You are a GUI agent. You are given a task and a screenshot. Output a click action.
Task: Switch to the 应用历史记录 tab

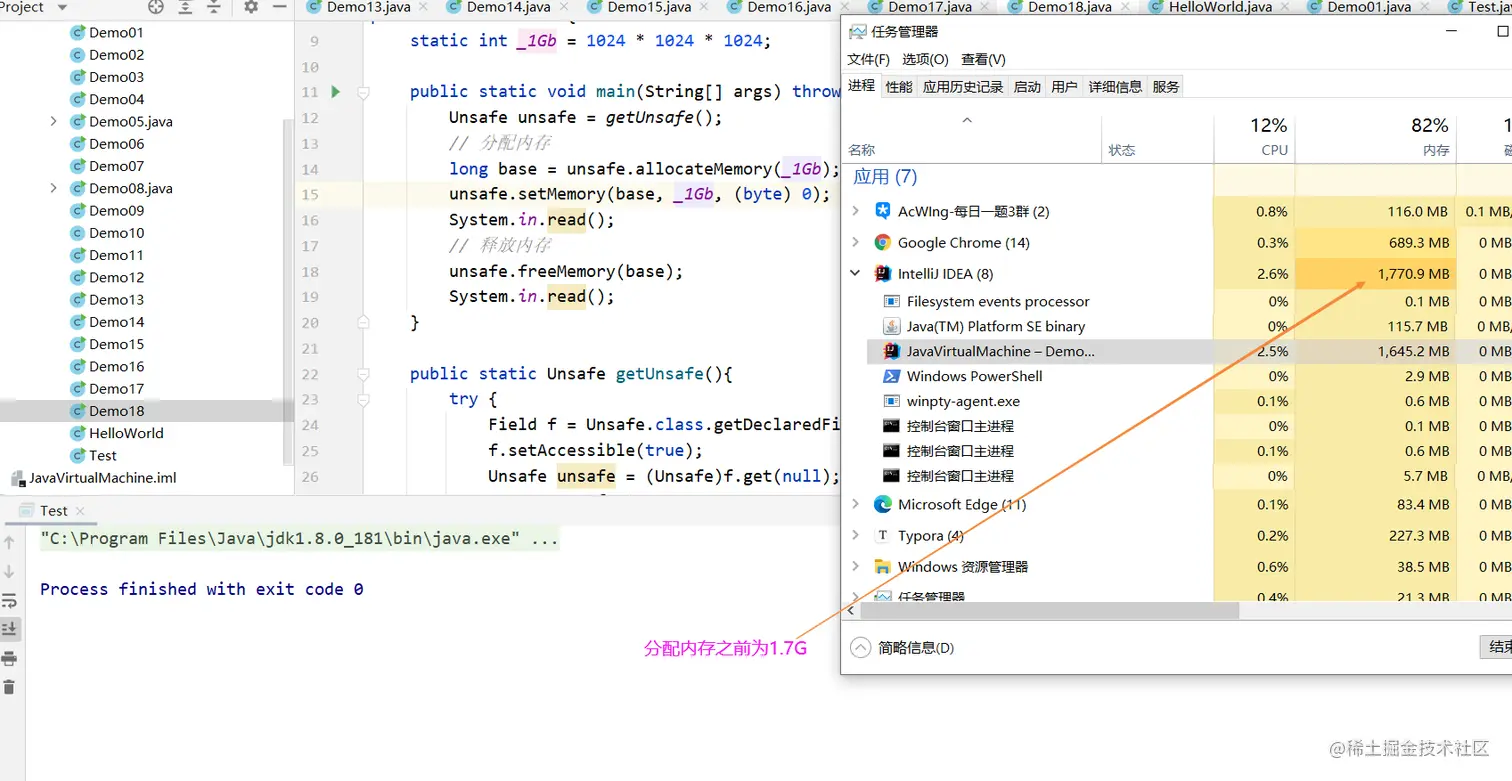tap(963, 87)
